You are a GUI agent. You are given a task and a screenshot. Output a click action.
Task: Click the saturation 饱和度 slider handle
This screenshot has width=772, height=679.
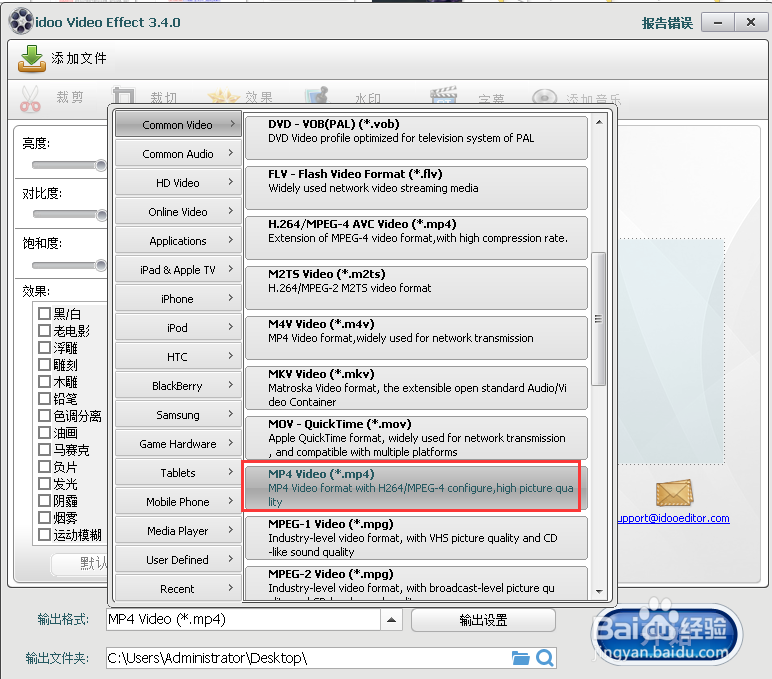pyautogui.click(x=101, y=265)
